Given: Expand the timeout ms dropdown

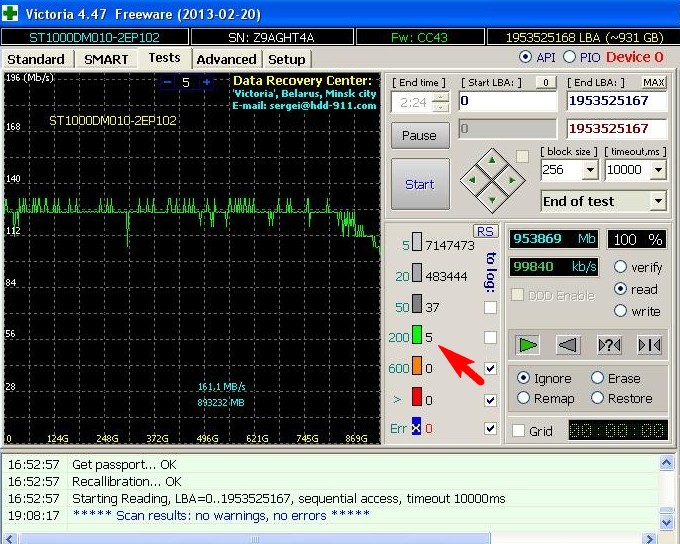Looking at the screenshot, I should [x=656, y=171].
